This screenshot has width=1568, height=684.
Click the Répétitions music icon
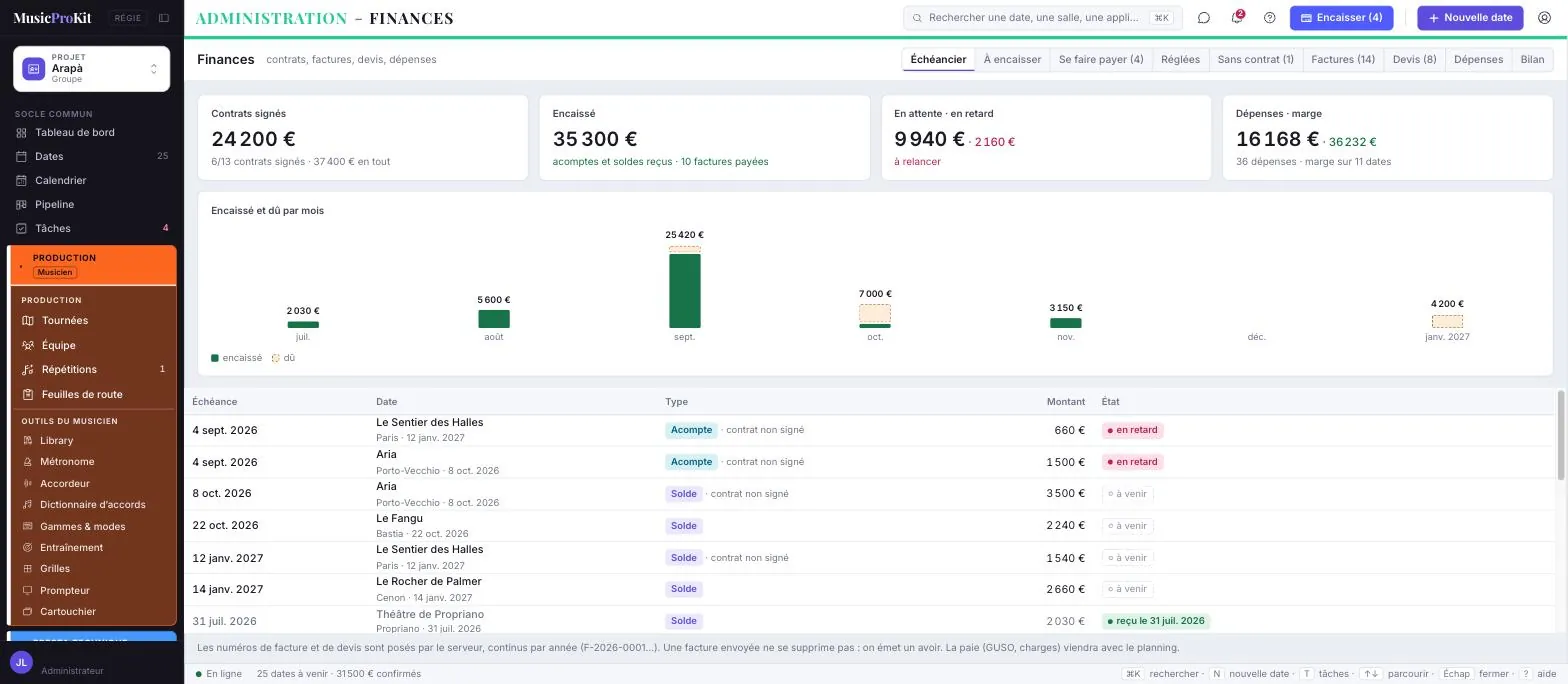pyautogui.click(x=28, y=370)
